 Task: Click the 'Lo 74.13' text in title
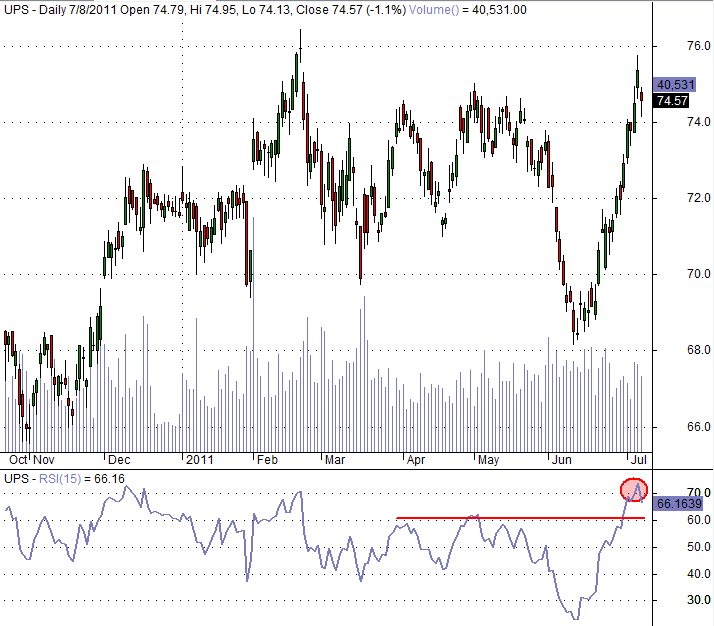[x=266, y=10]
